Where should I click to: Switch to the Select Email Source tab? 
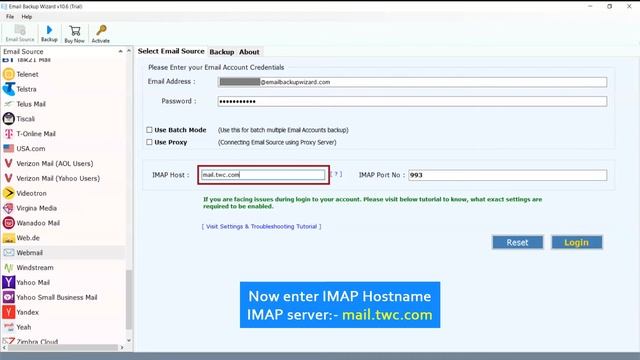click(171, 51)
